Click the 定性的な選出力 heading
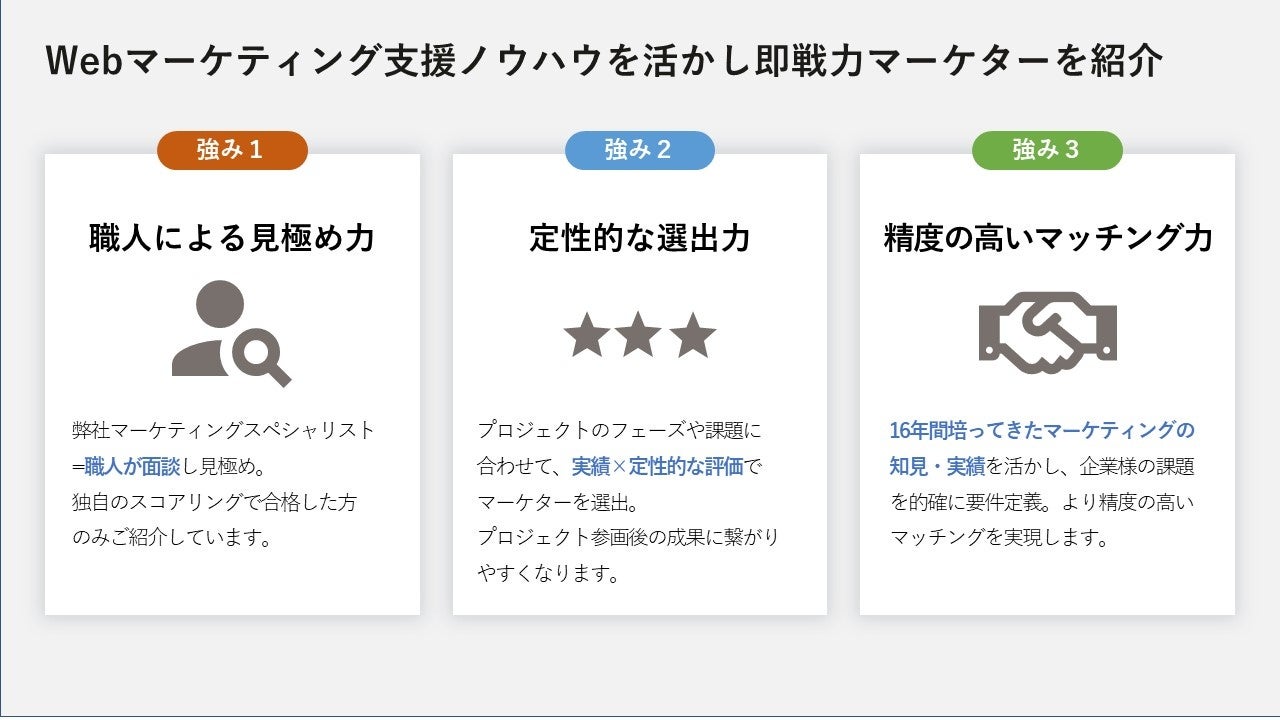This screenshot has height=720, width=1280. pyautogui.click(x=640, y=239)
